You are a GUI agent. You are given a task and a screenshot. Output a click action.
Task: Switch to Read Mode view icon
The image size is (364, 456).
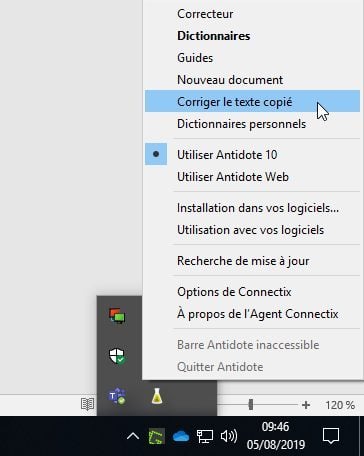click(87, 404)
